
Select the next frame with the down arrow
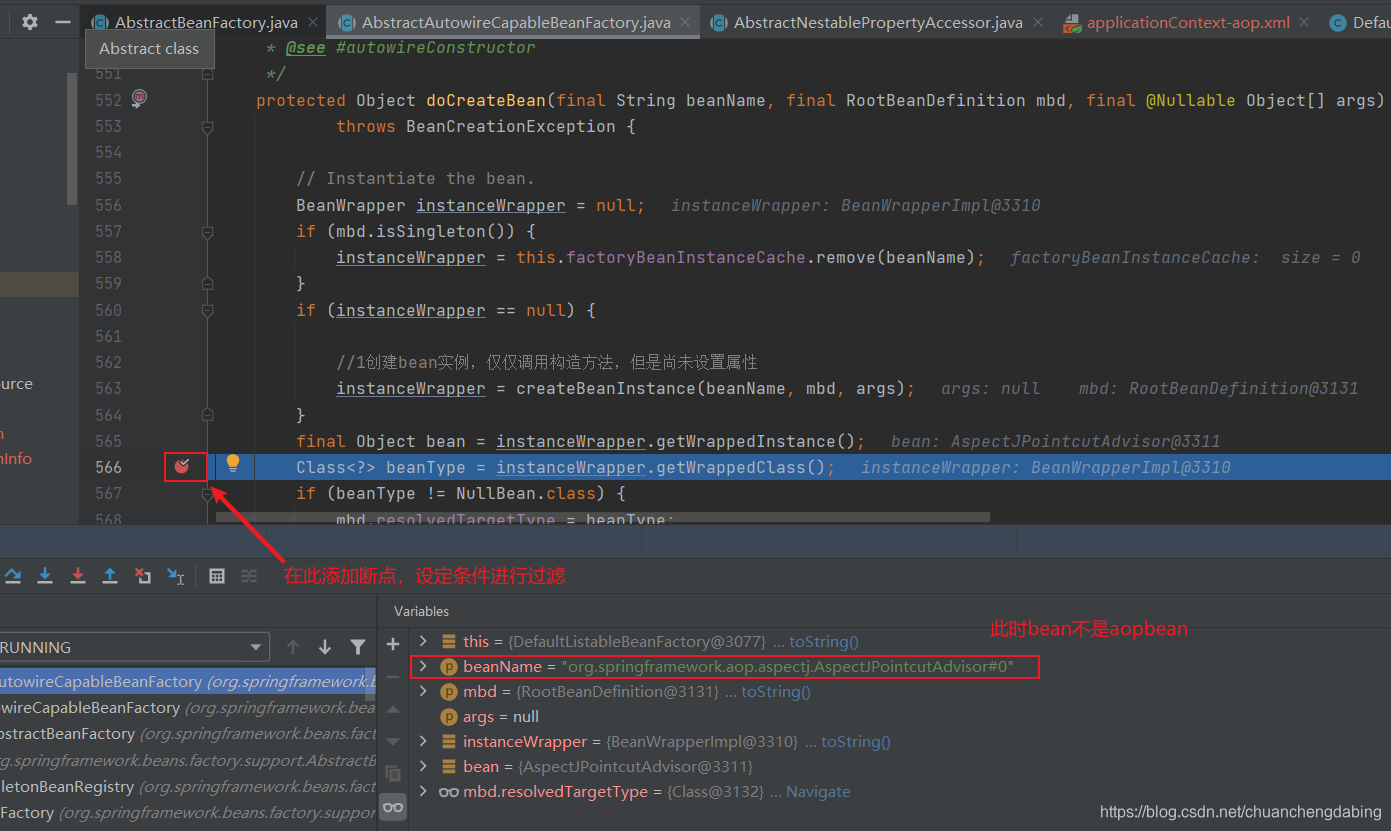(325, 647)
